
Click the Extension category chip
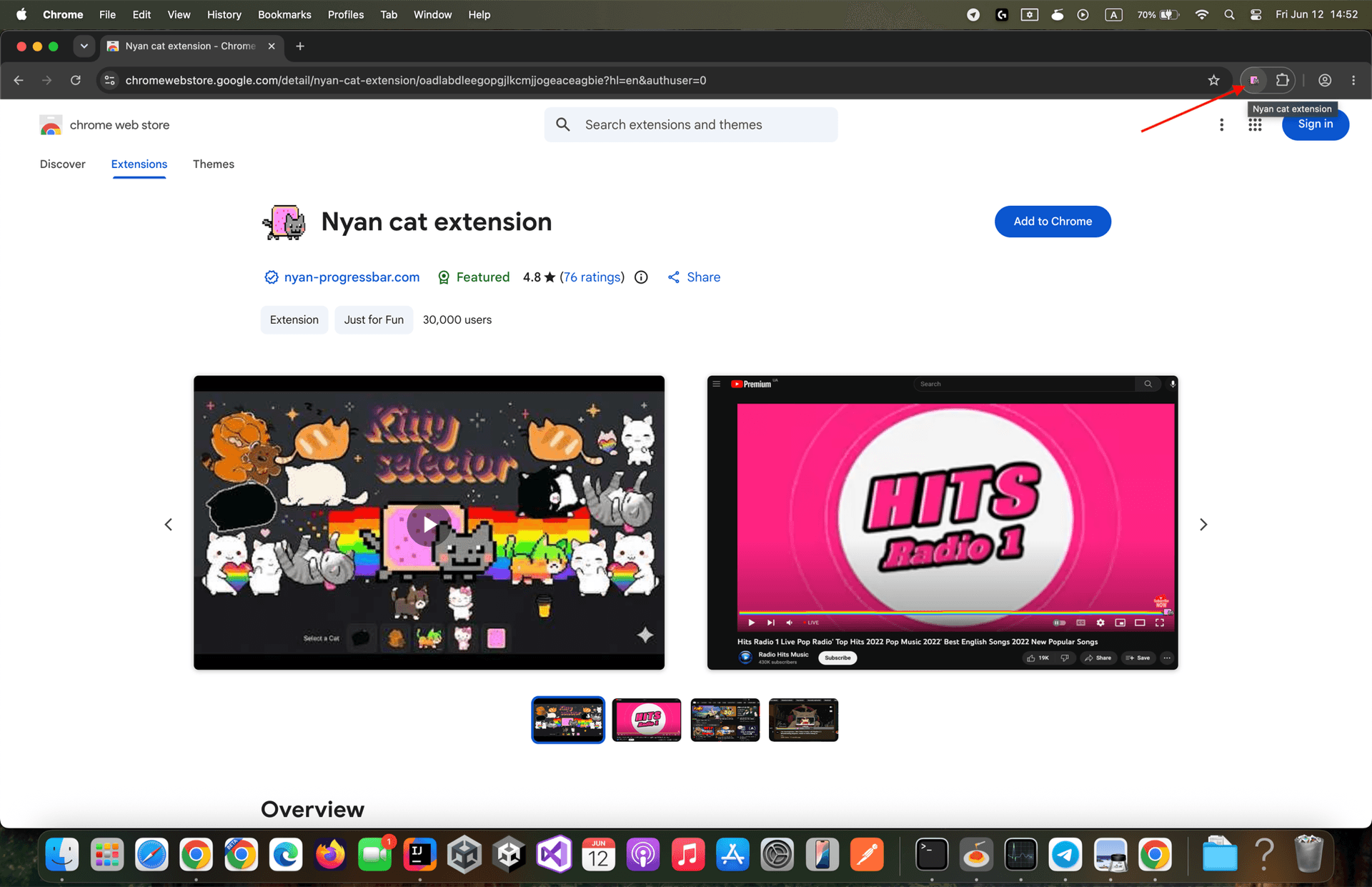pyautogui.click(x=294, y=319)
